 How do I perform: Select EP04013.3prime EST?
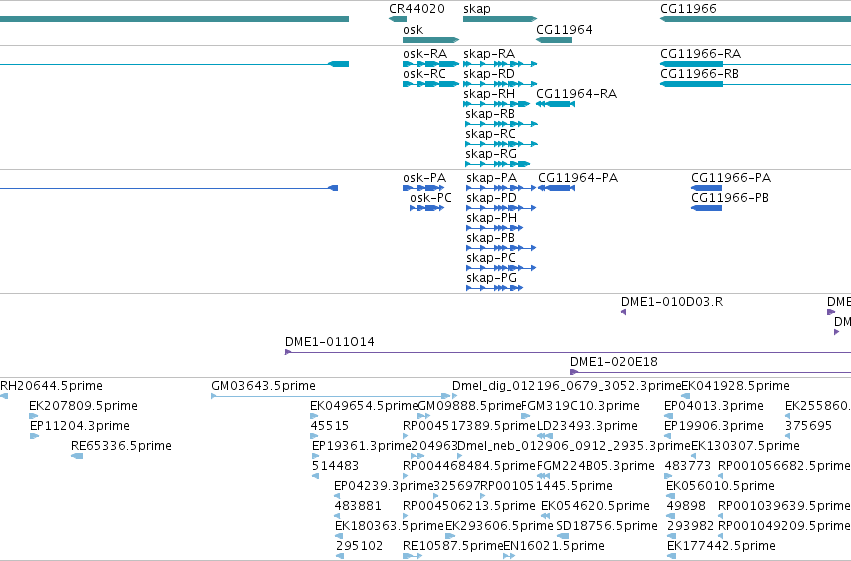(x=669, y=416)
